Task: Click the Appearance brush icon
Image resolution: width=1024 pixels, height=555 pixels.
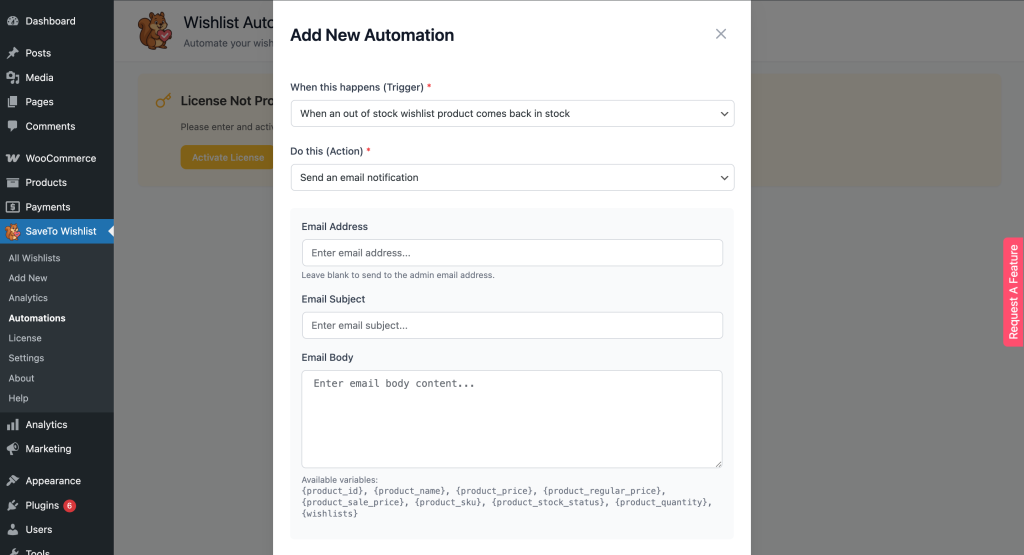Action: 13,481
